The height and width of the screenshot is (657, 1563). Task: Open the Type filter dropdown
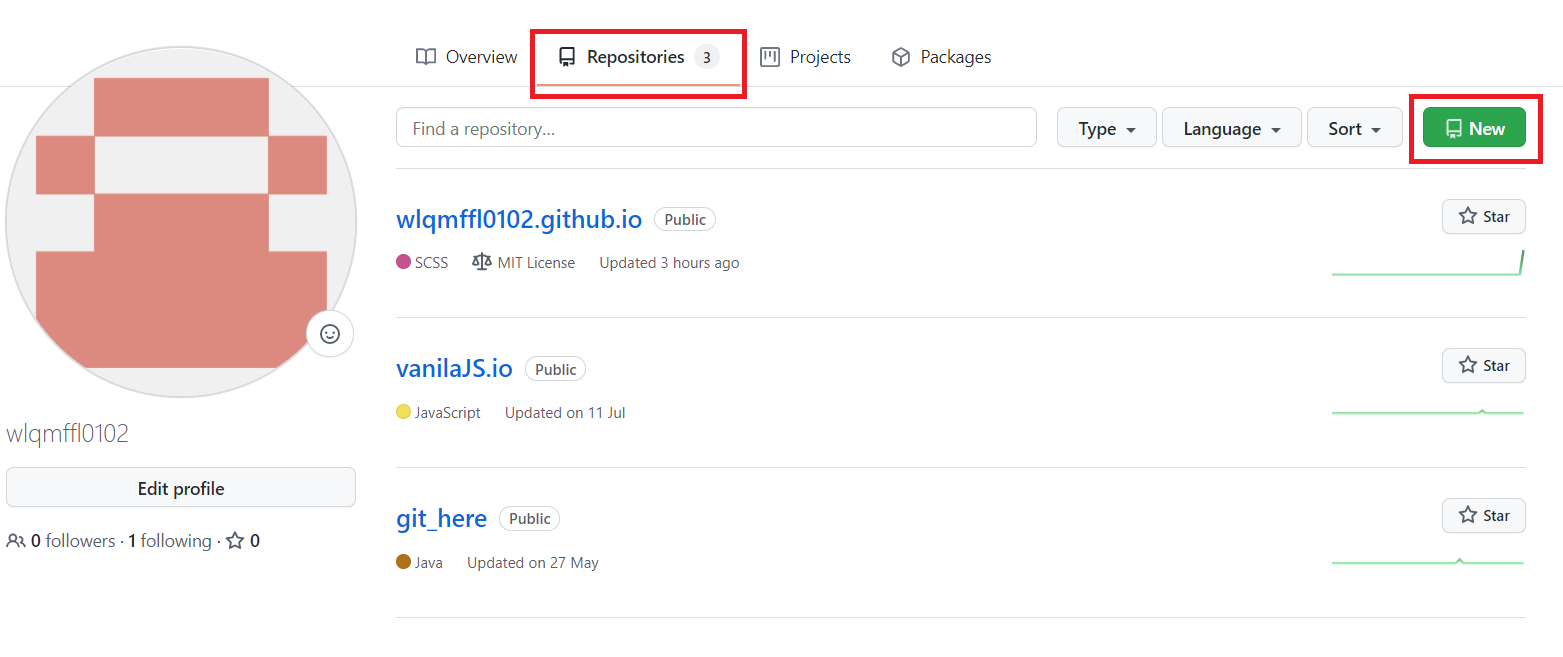pos(1106,128)
